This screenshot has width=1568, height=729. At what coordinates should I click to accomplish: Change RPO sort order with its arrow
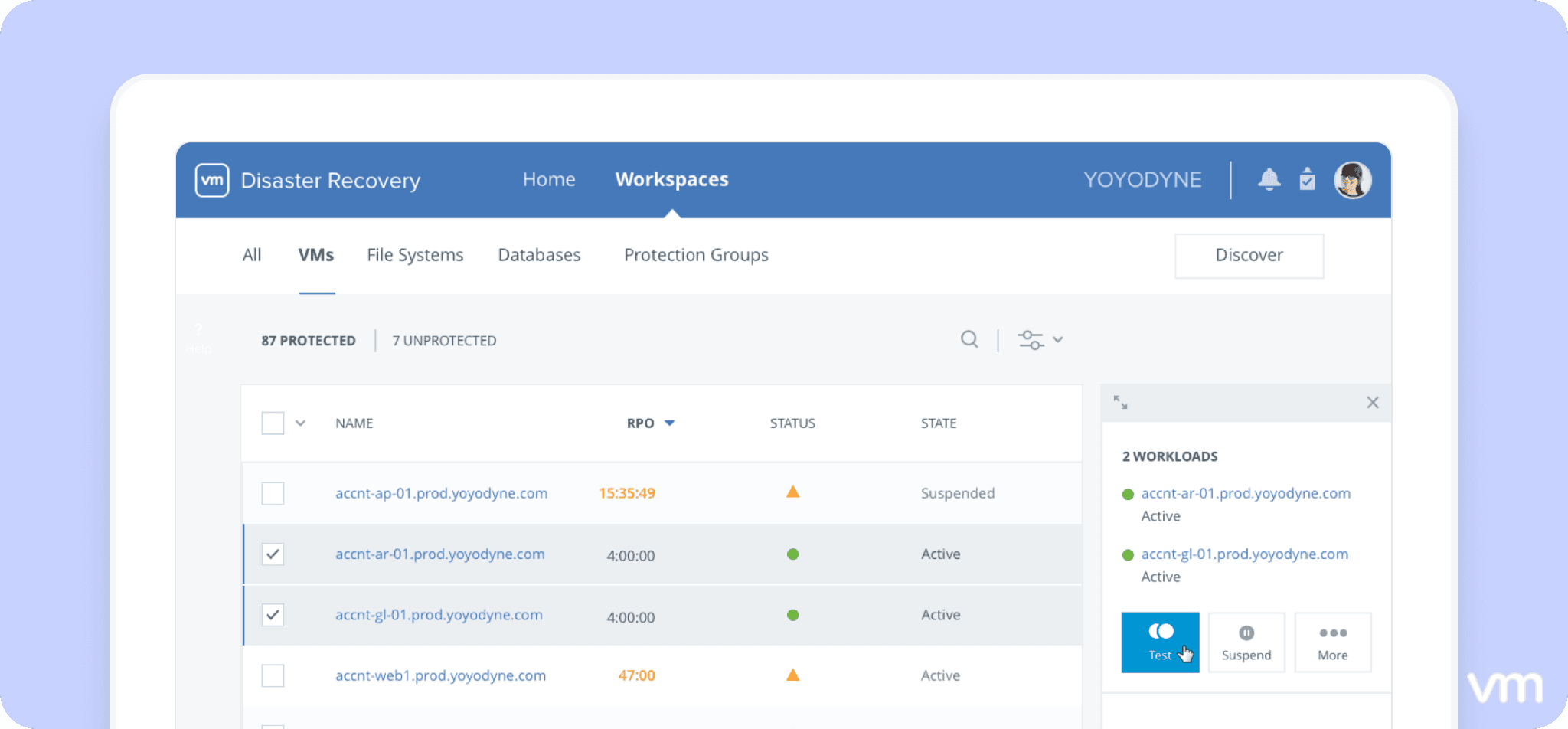coord(670,422)
